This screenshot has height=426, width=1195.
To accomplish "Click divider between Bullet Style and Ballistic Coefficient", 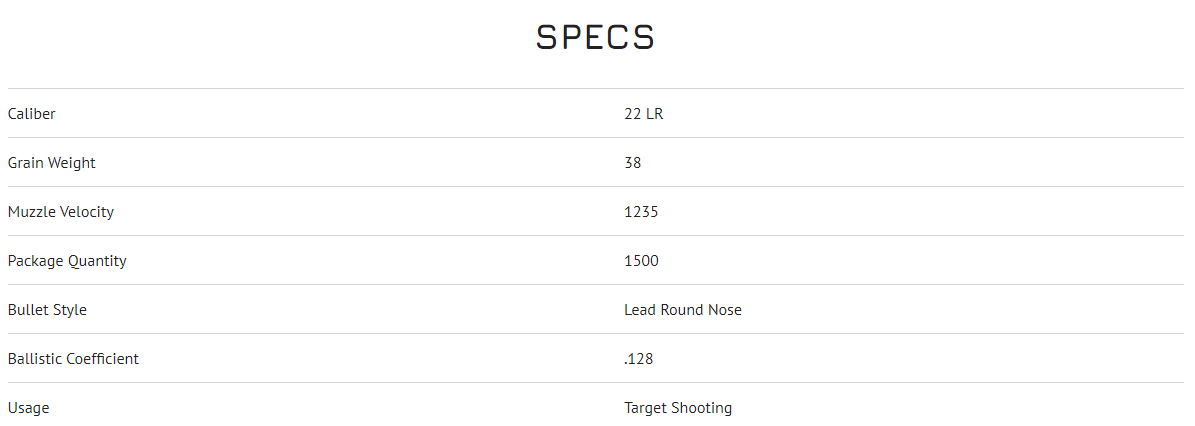I will pyautogui.click(x=595, y=333).
